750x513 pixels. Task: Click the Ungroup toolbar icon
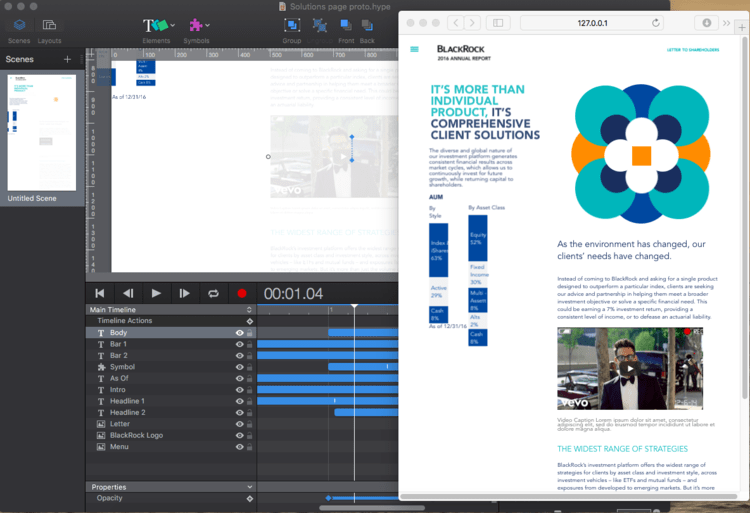click(320, 25)
